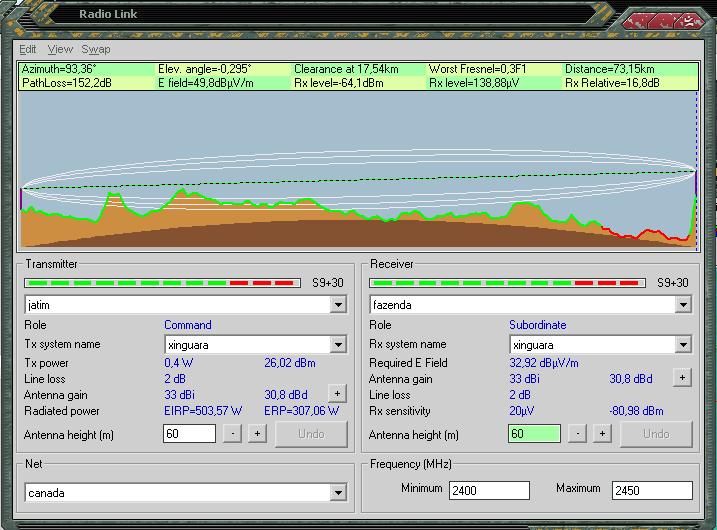The image size is (717, 530).
Task: Decrease receiver antenna height with minus button
Action: 577,433
